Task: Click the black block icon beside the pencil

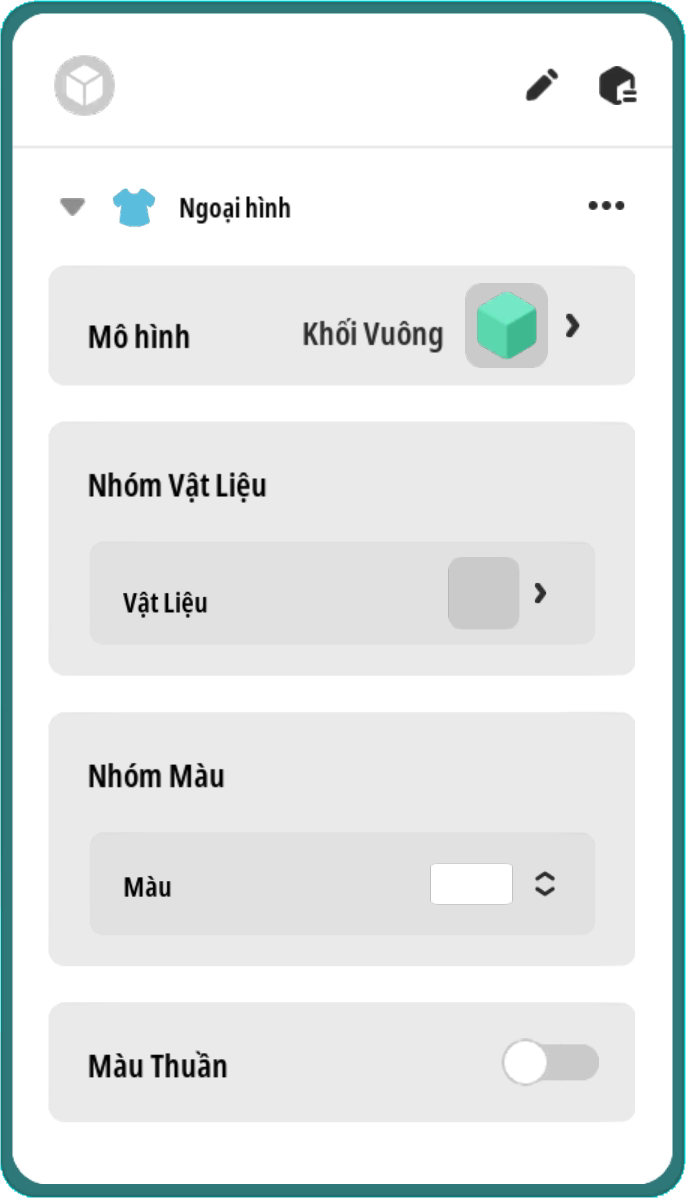Action: 618,86
